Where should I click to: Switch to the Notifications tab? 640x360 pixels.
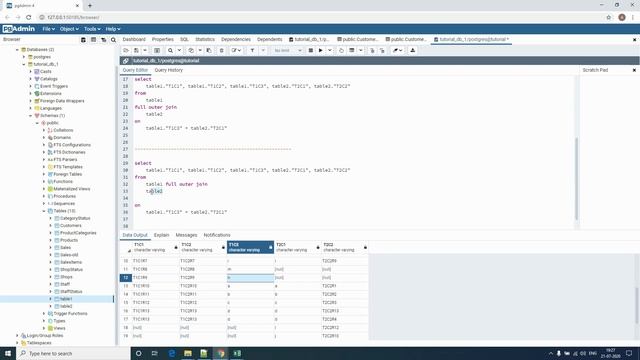point(217,235)
